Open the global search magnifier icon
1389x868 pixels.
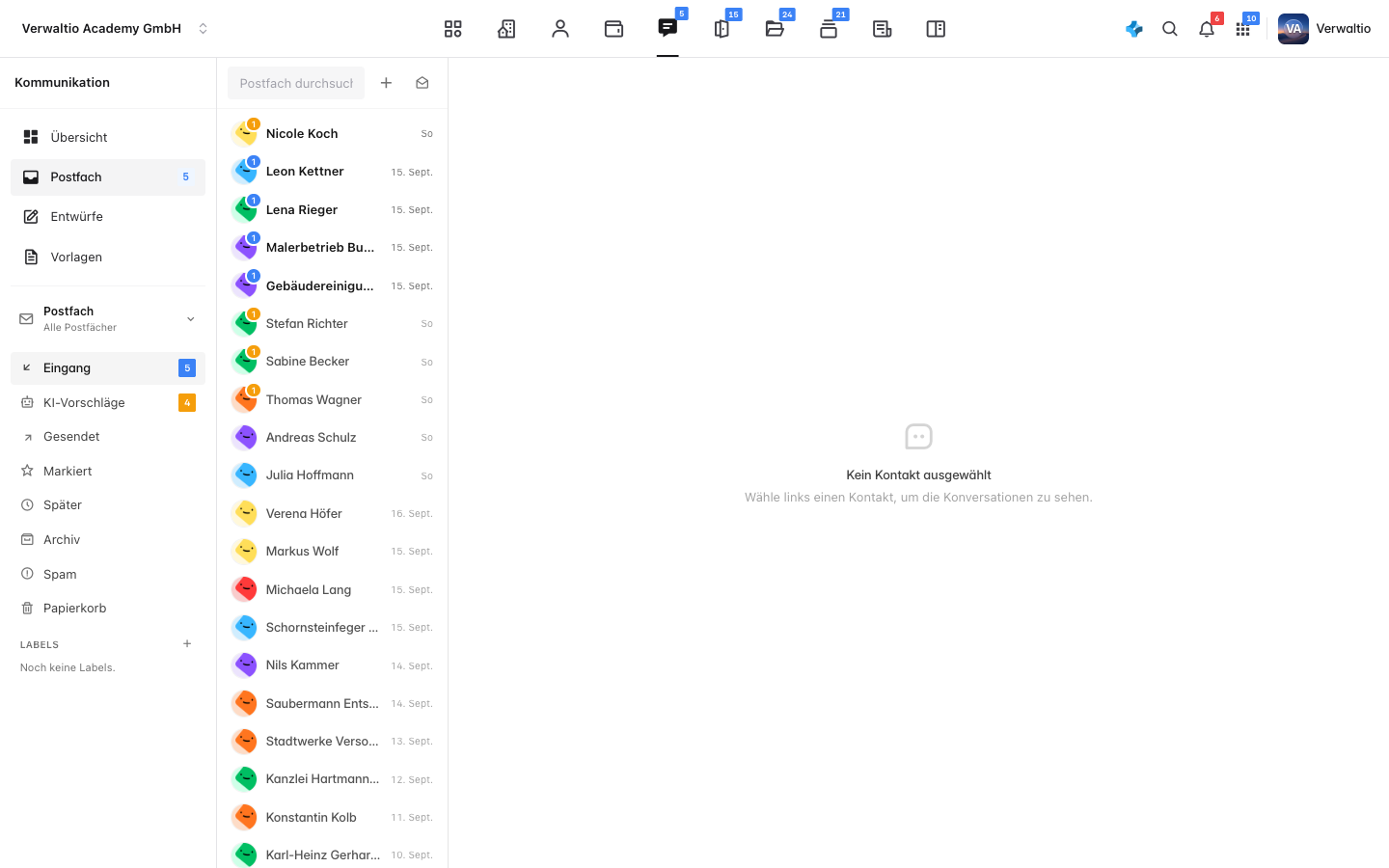click(x=1170, y=29)
